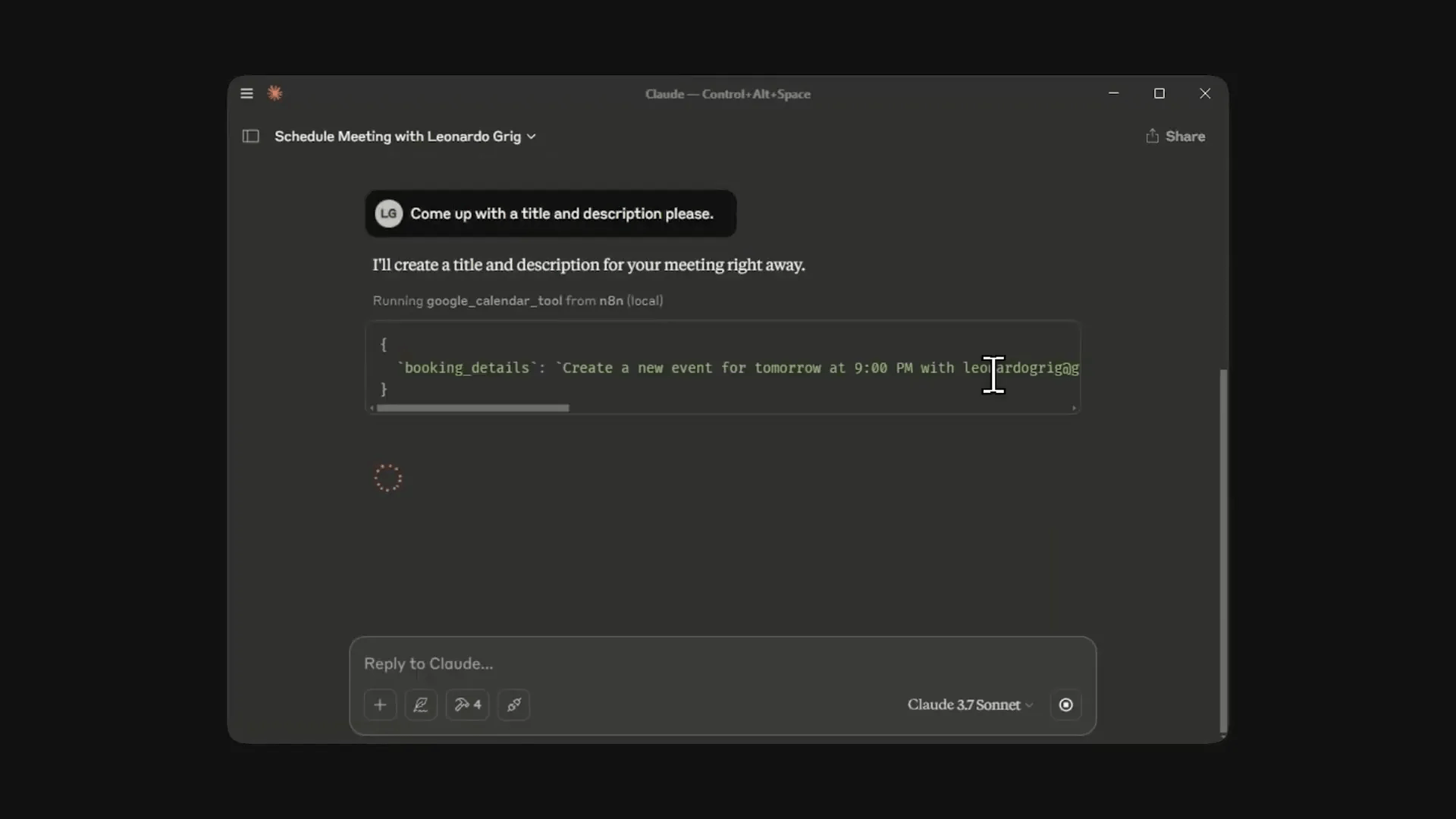Click the code block right scroll arrow
Image resolution: width=1456 pixels, height=819 pixels.
(1074, 408)
